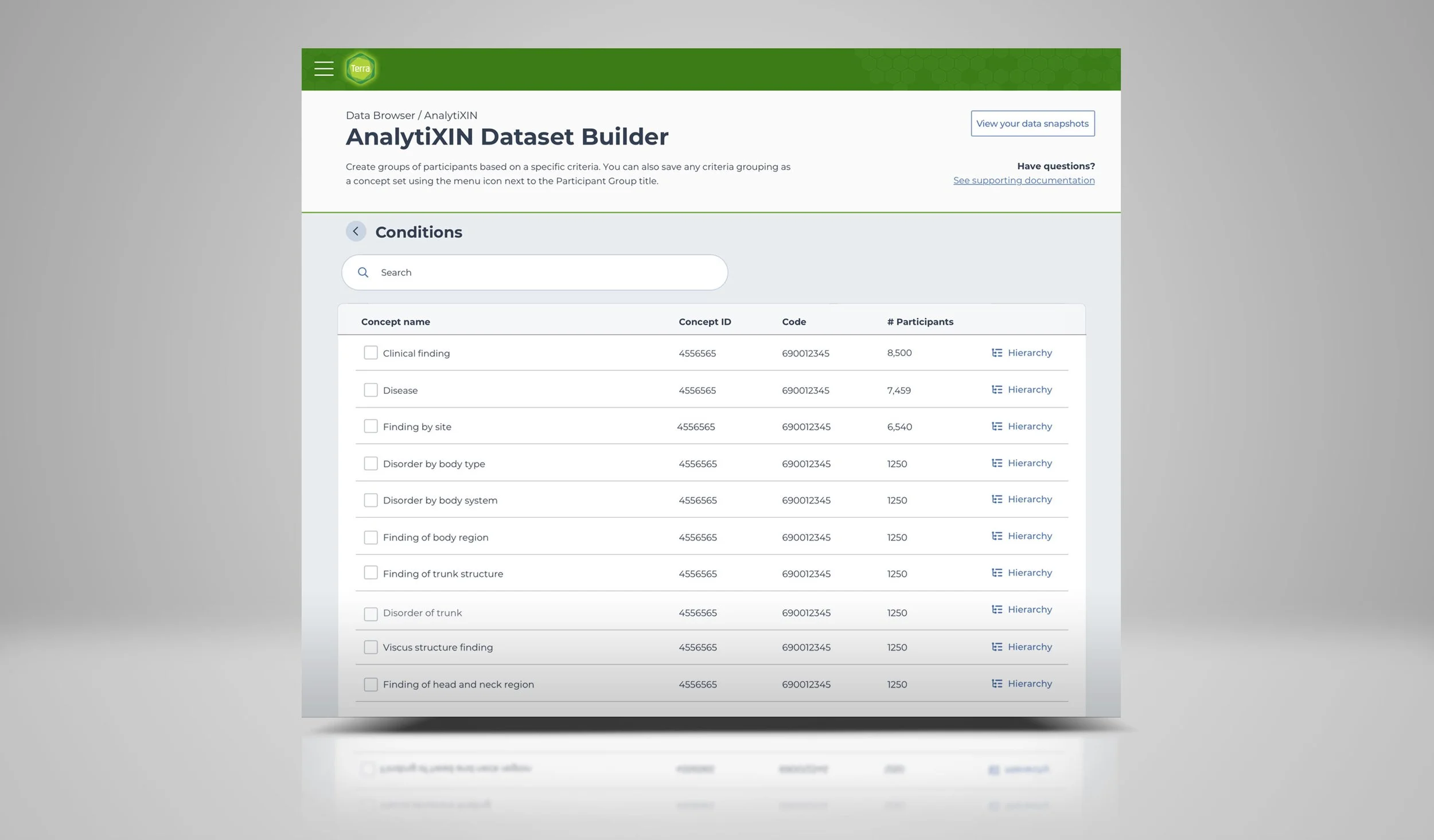1434x840 pixels.
Task: Click Finding of head and neck region label
Action: (458, 685)
